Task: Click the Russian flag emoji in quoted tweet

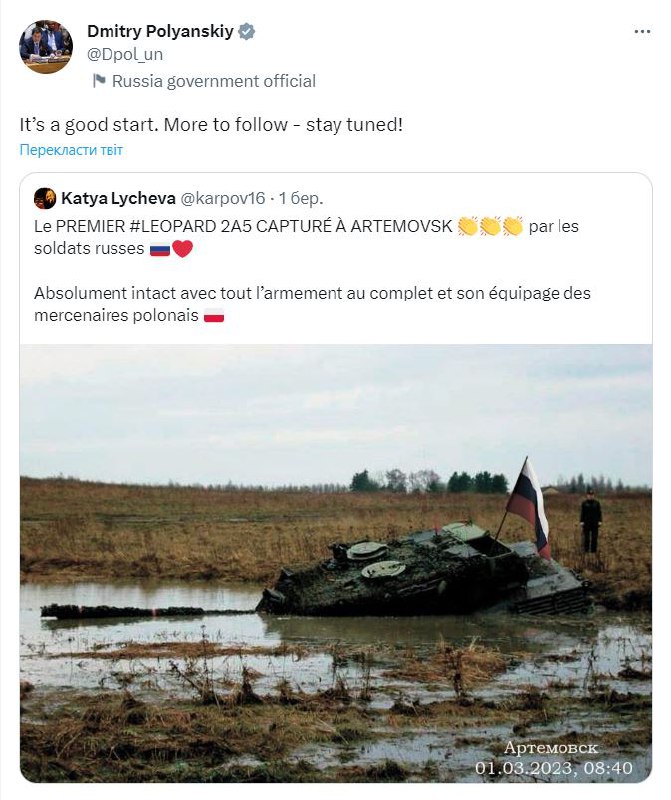Action: [160, 249]
